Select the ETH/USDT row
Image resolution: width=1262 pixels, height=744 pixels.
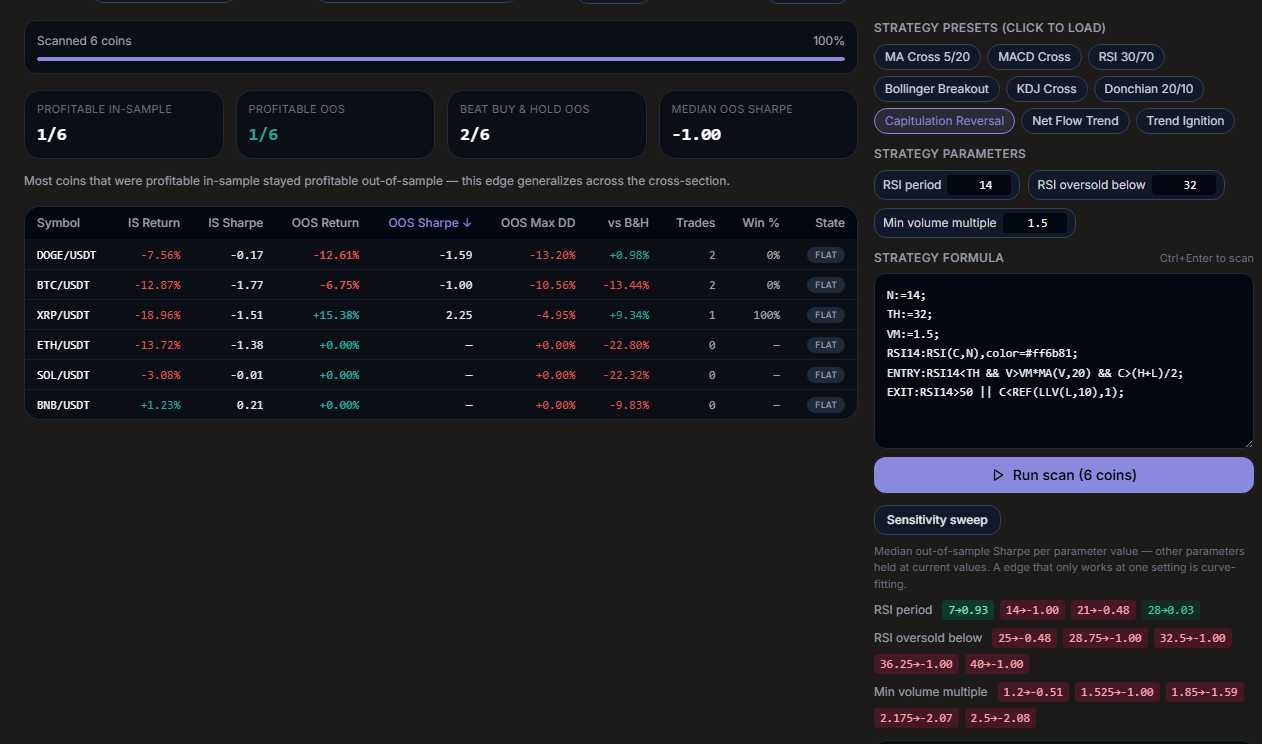(x=441, y=345)
